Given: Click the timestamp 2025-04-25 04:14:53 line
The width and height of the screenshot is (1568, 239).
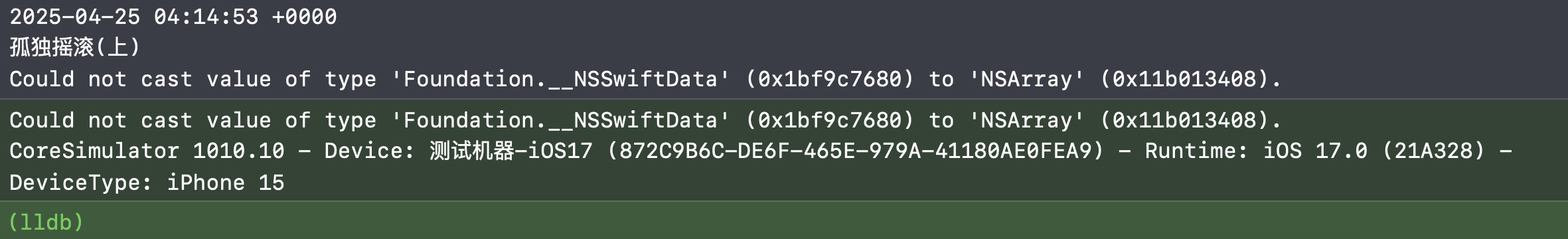Looking at the screenshot, I should [x=173, y=17].
